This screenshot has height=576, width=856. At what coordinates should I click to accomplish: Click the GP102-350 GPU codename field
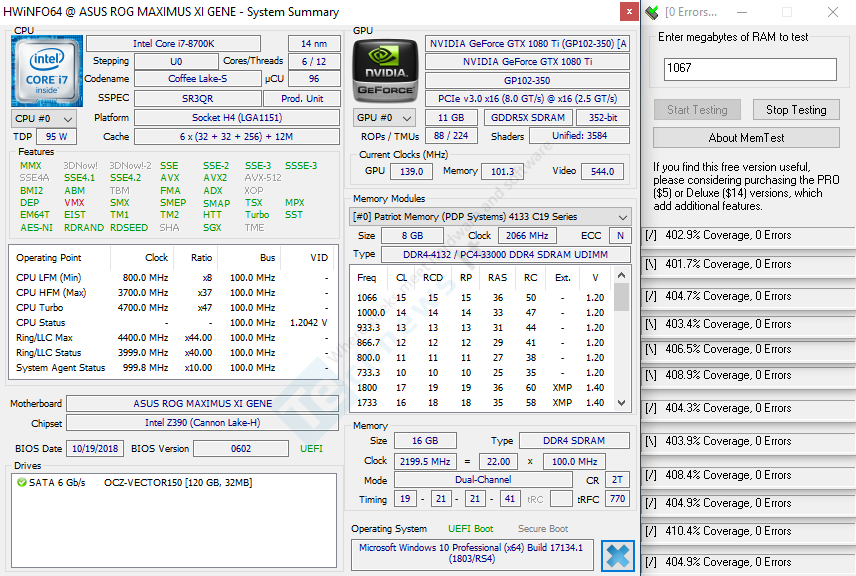tap(527, 81)
